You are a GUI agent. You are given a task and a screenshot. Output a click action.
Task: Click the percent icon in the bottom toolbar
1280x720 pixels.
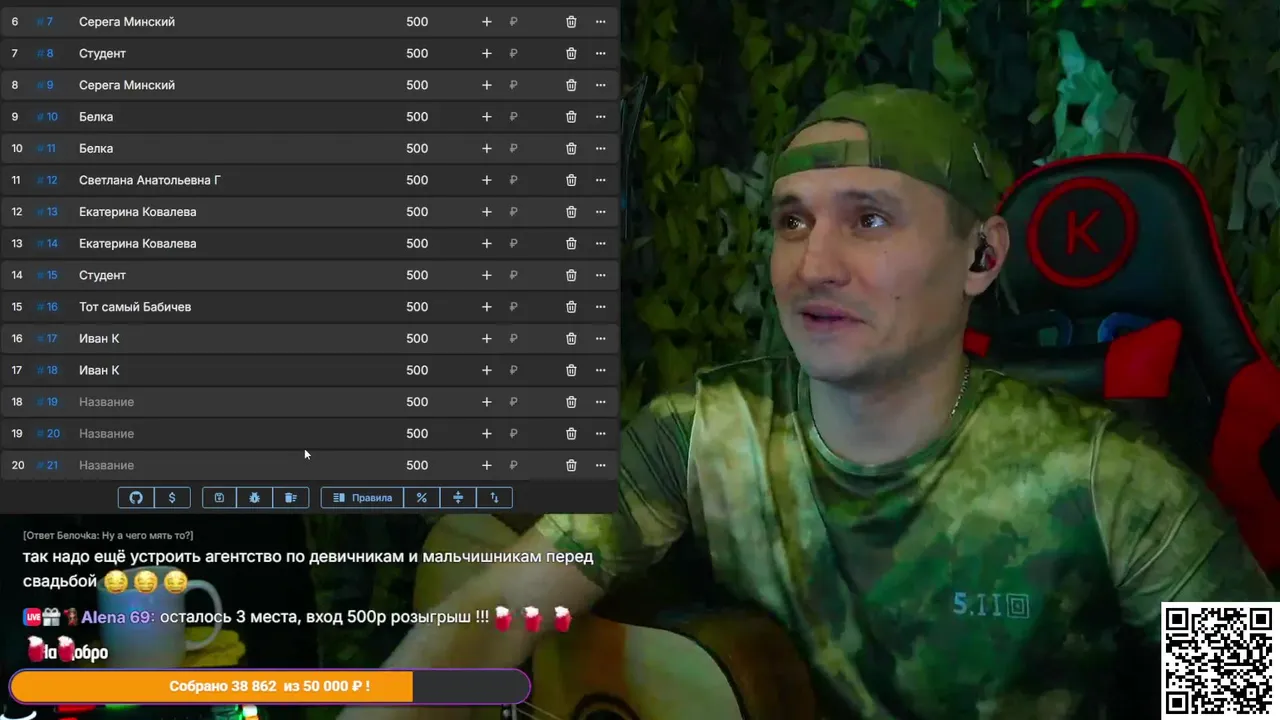(422, 497)
